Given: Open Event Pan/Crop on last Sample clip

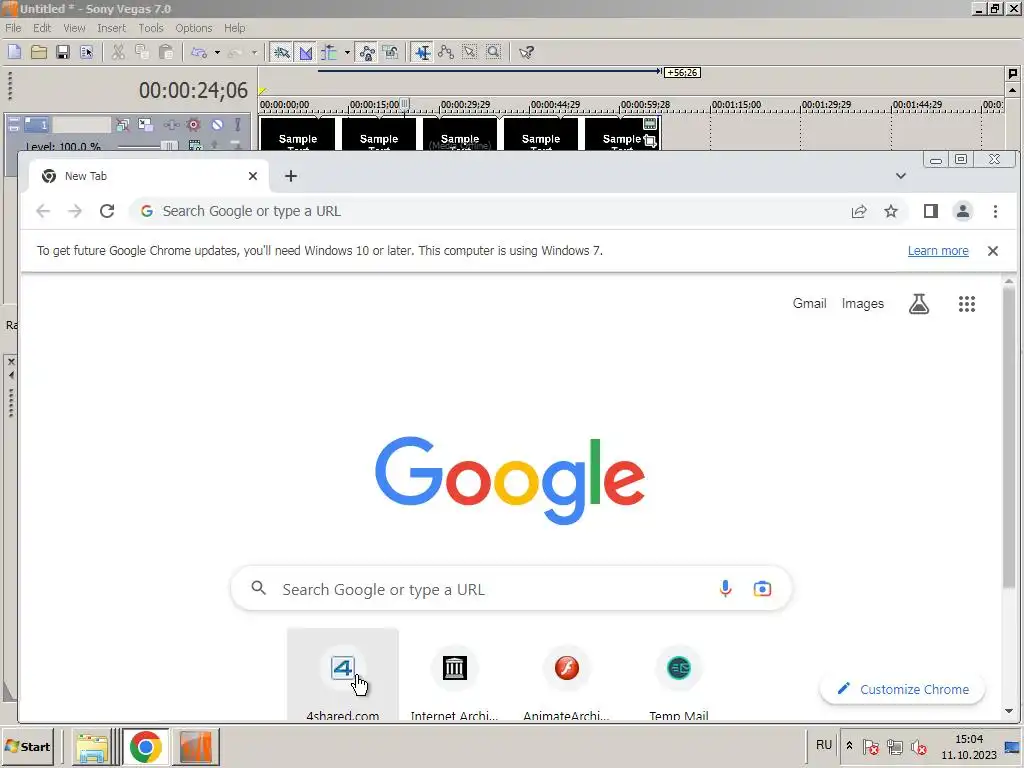Looking at the screenshot, I should click(x=650, y=140).
